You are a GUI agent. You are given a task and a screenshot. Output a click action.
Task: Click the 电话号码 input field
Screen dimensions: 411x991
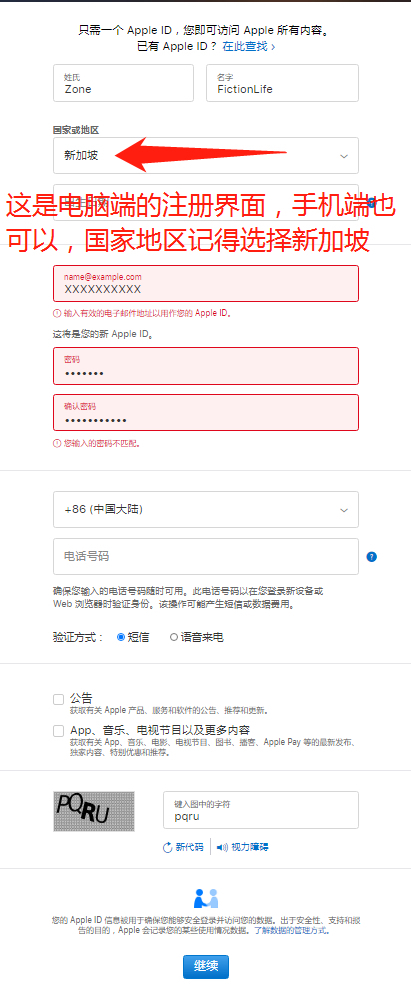(x=206, y=557)
